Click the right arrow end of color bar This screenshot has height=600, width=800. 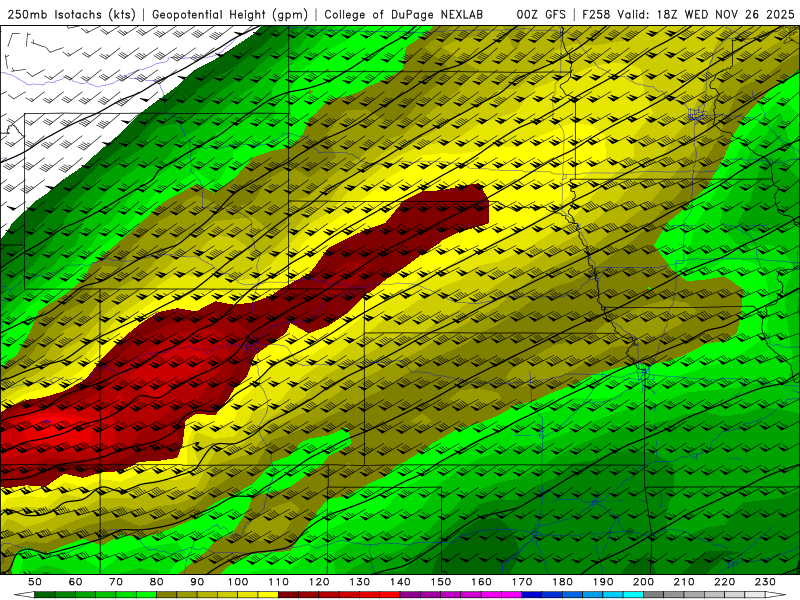click(776, 594)
